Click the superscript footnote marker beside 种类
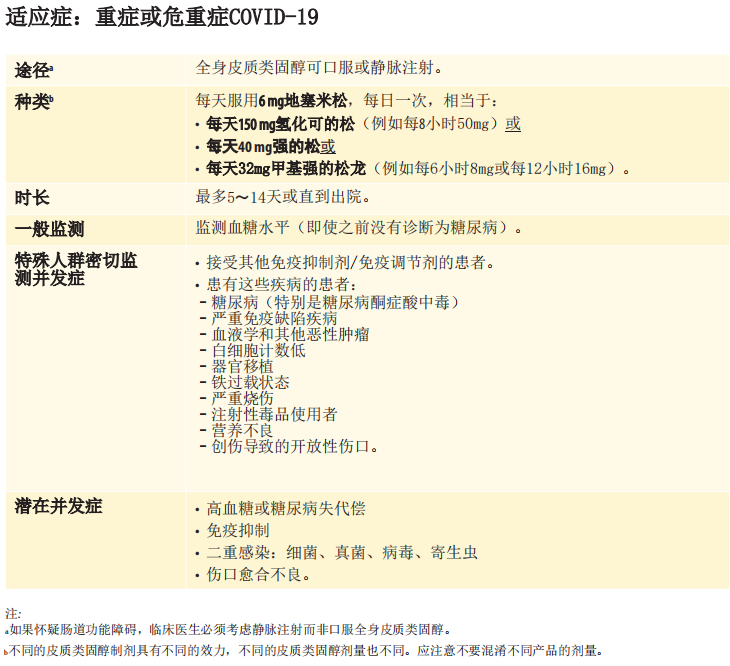The width and height of the screenshot is (730, 666). [53, 99]
